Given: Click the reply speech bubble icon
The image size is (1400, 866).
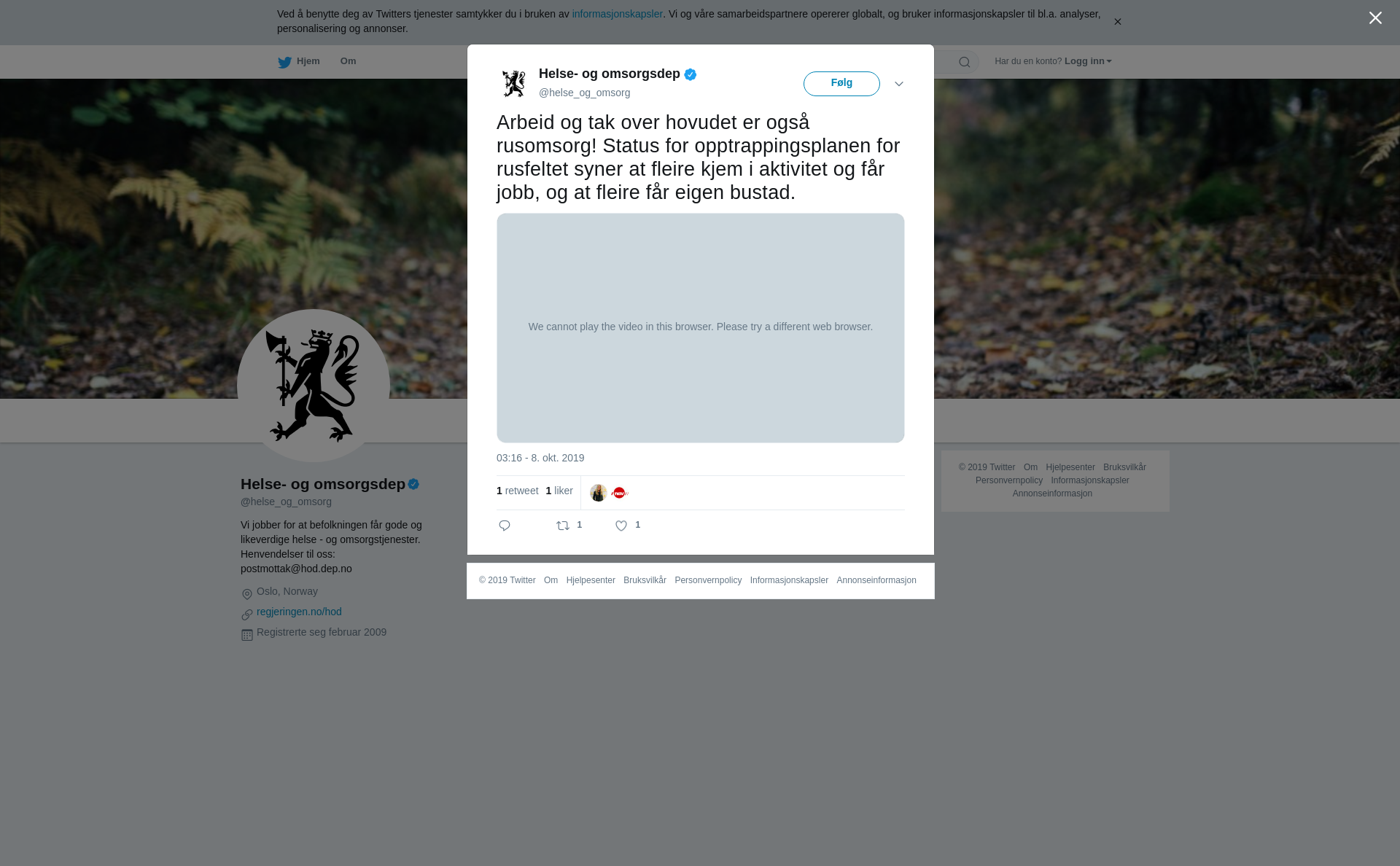Looking at the screenshot, I should pos(505,526).
